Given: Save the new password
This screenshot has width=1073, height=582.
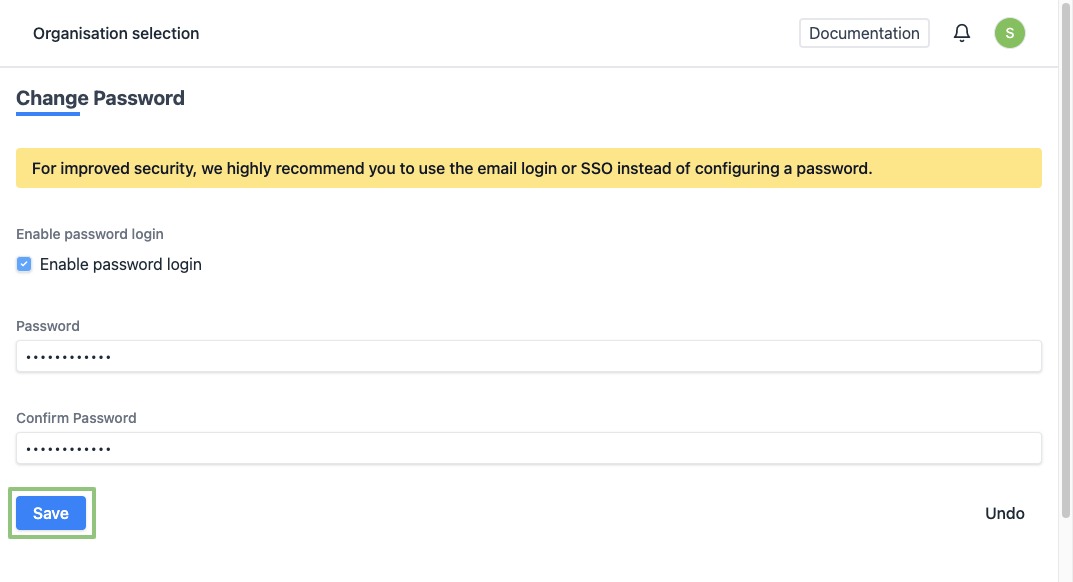Looking at the screenshot, I should click(x=51, y=513).
